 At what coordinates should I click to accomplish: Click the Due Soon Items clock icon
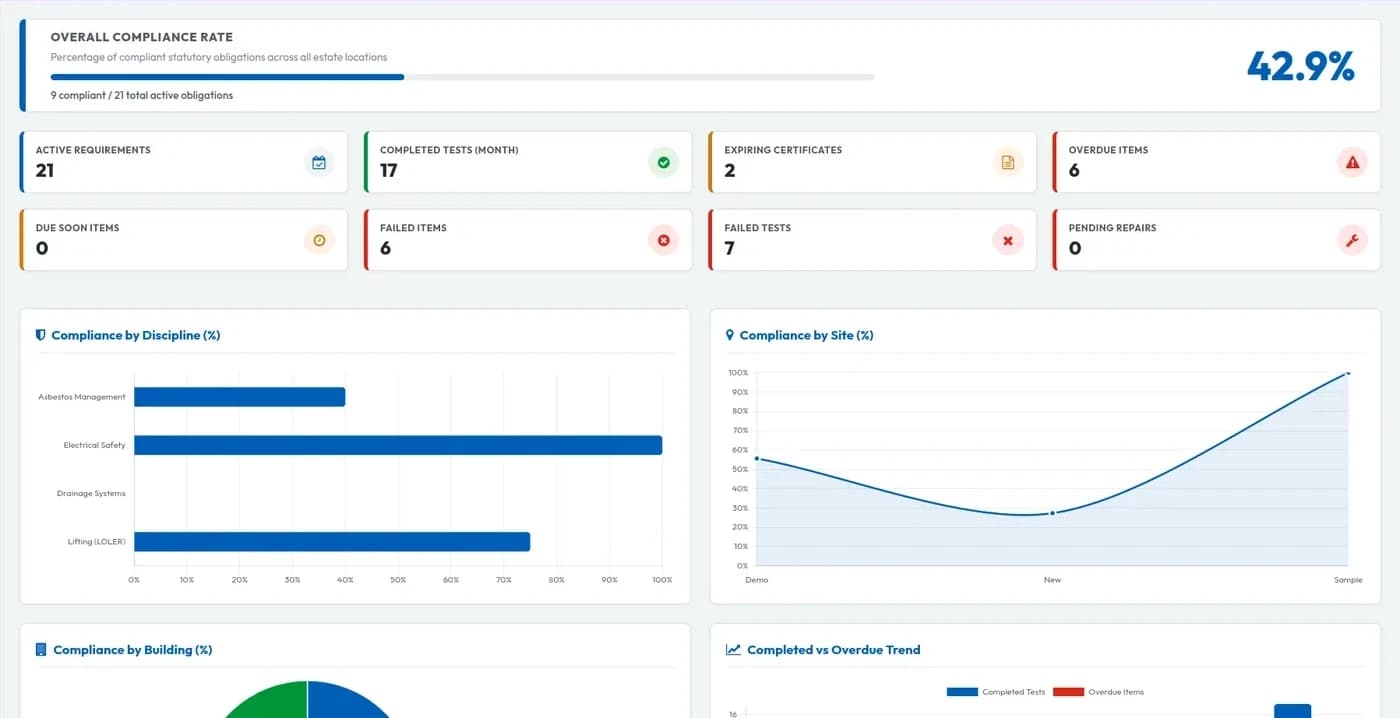[x=319, y=240]
